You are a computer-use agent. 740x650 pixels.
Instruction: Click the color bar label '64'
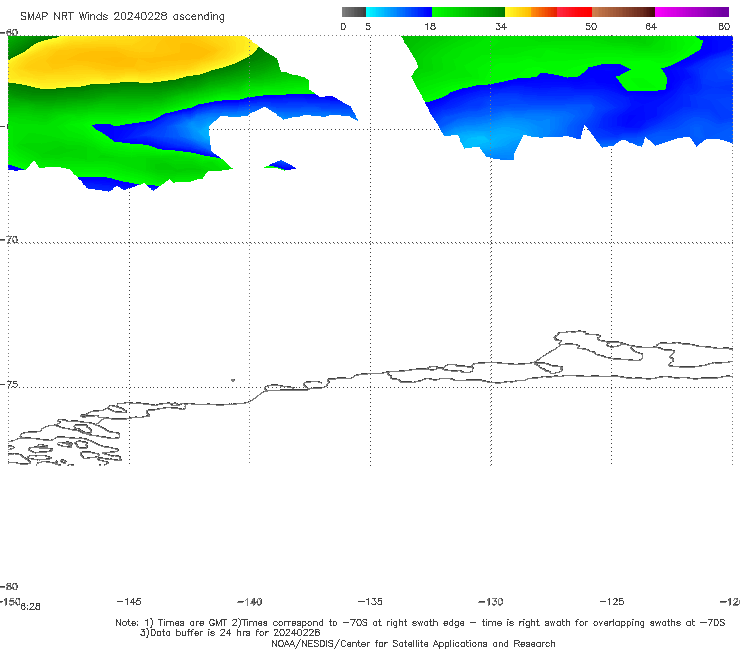(x=651, y=27)
